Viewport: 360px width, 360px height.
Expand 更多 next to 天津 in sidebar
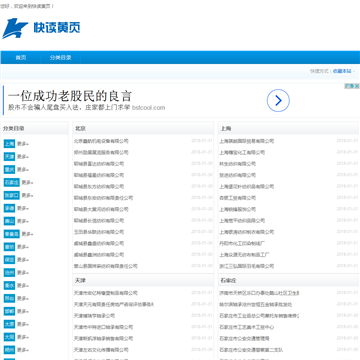click(x=23, y=157)
